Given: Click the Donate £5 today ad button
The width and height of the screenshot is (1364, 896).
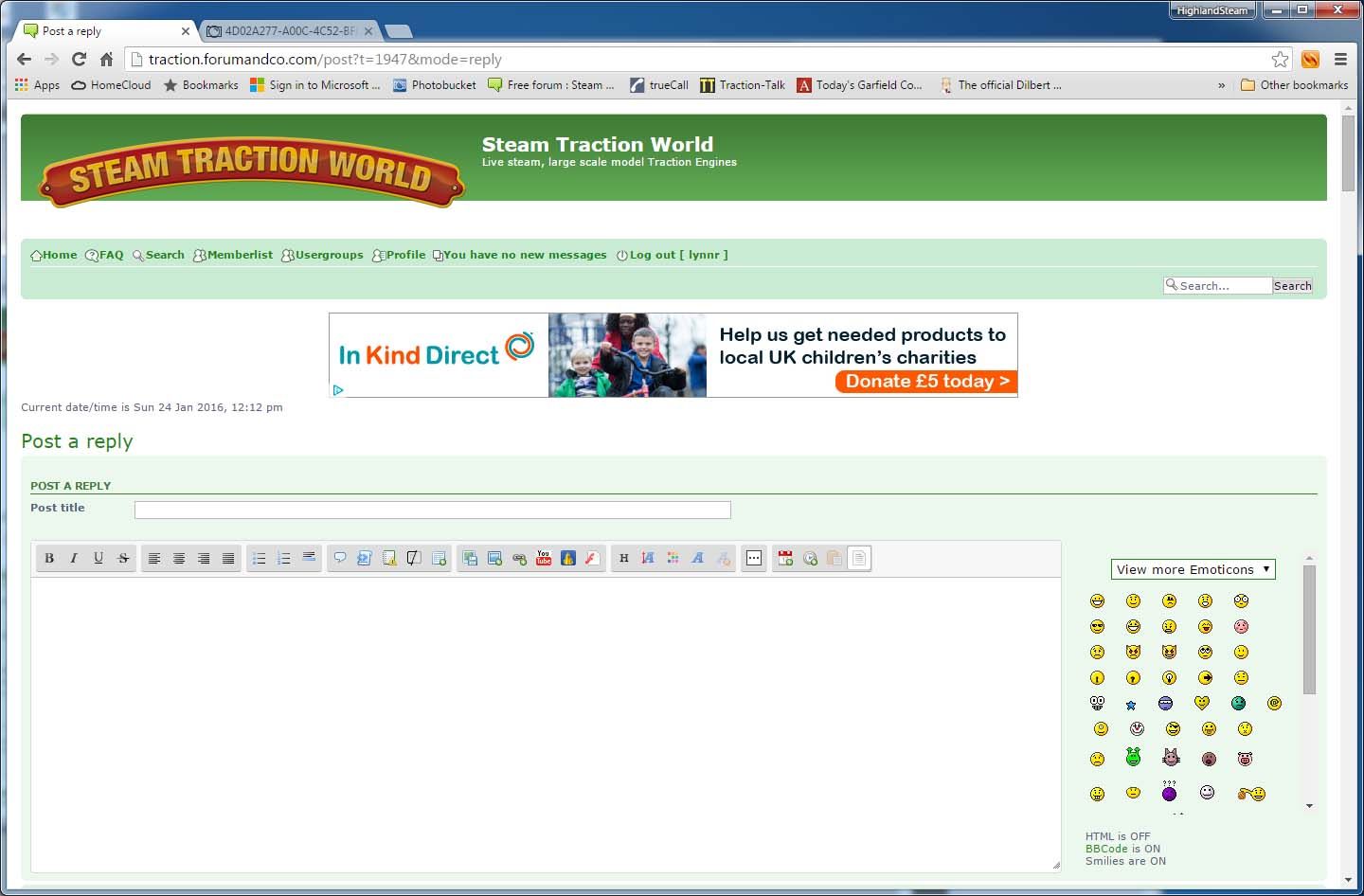Looking at the screenshot, I should (x=925, y=382).
